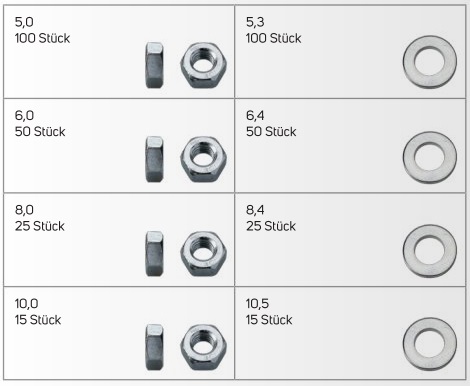The height and width of the screenshot is (386, 470).
Task: Click the front-view hex nut in the 8,0 cell
Action: pos(204,254)
